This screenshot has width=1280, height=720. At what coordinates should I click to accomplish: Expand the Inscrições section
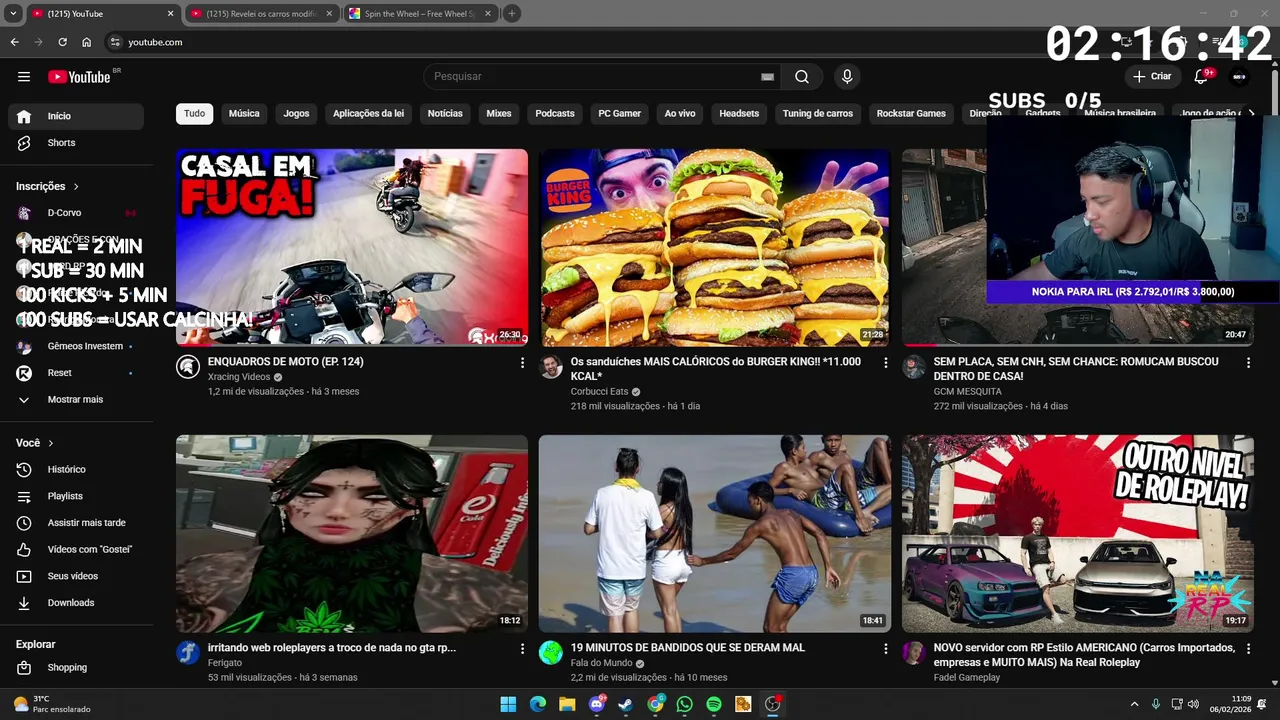pos(47,186)
